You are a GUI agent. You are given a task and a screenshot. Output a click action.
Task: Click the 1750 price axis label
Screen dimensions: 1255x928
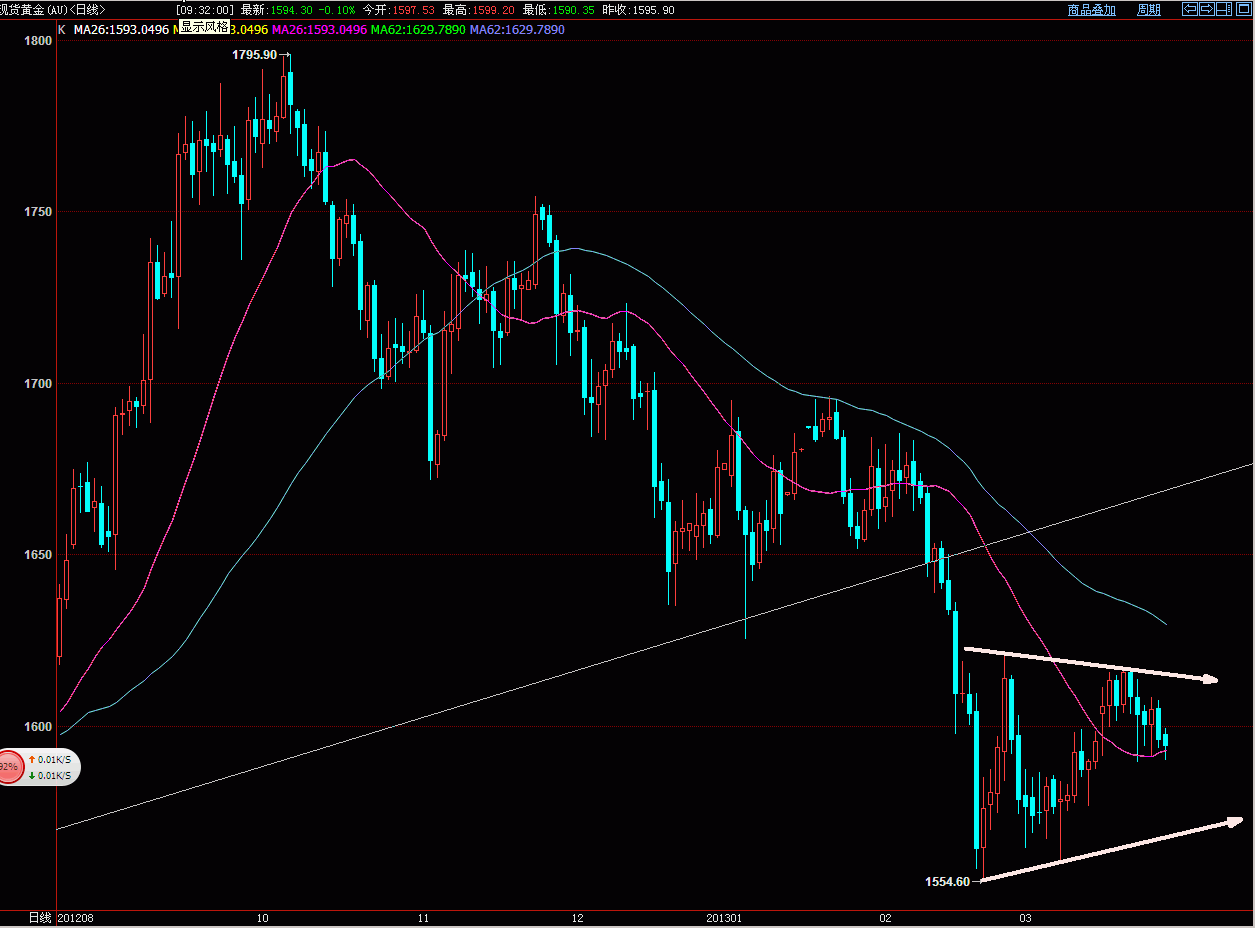point(38,212)
